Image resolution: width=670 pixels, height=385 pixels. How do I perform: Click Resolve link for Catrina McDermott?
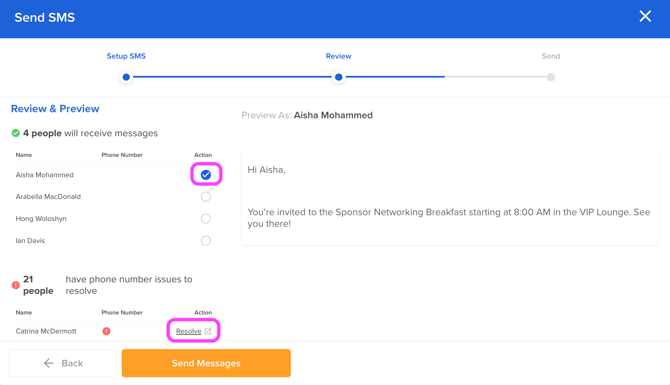point(188,331)
